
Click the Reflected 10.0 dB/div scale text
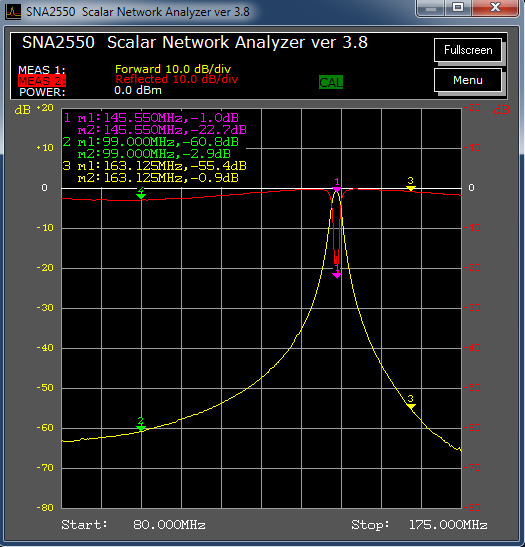click(x=177, y=79)
